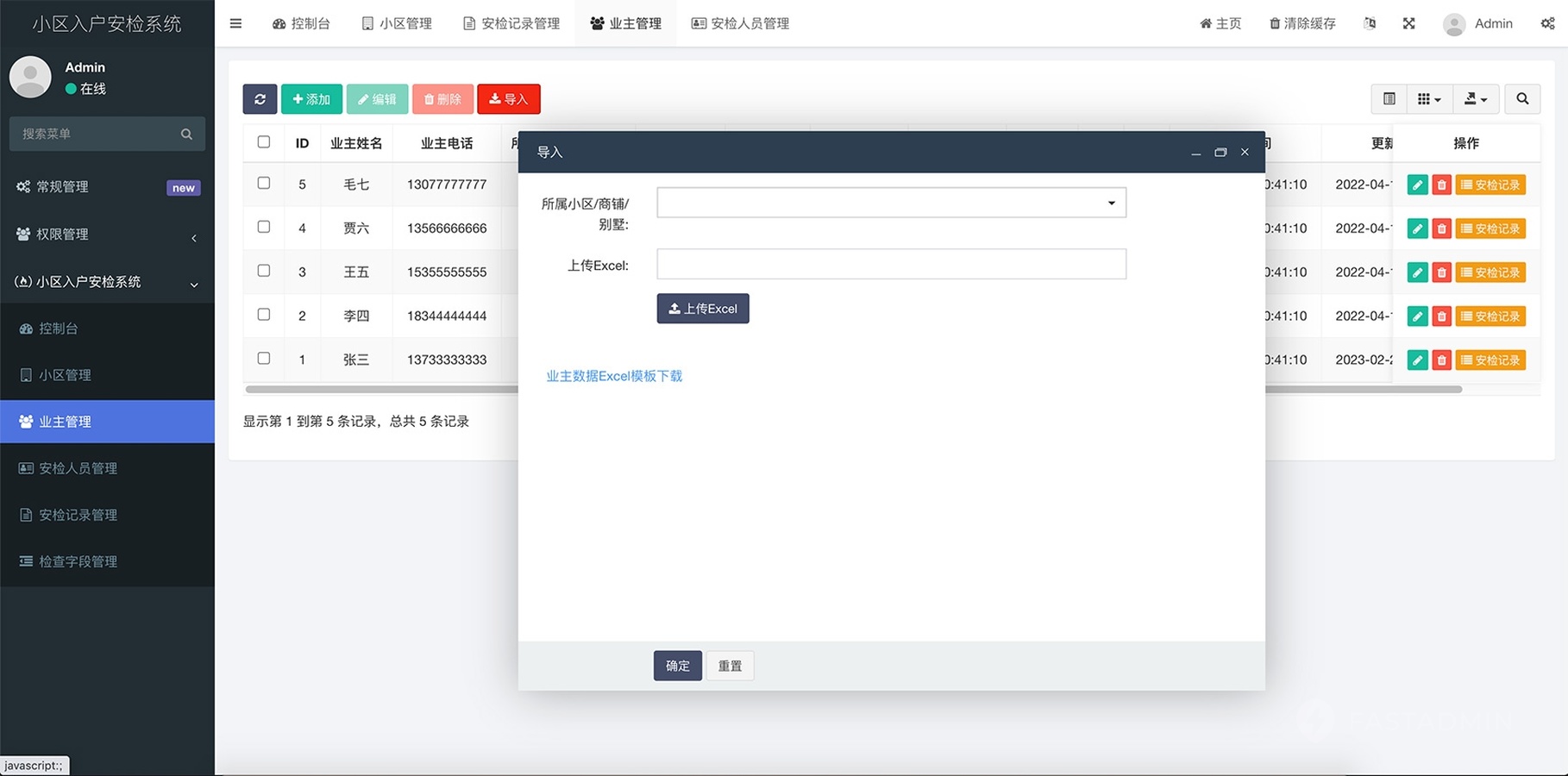1568x776 pixels.
Task: Switch to the 安检记录管理 tab
Action: pos(511,23)
